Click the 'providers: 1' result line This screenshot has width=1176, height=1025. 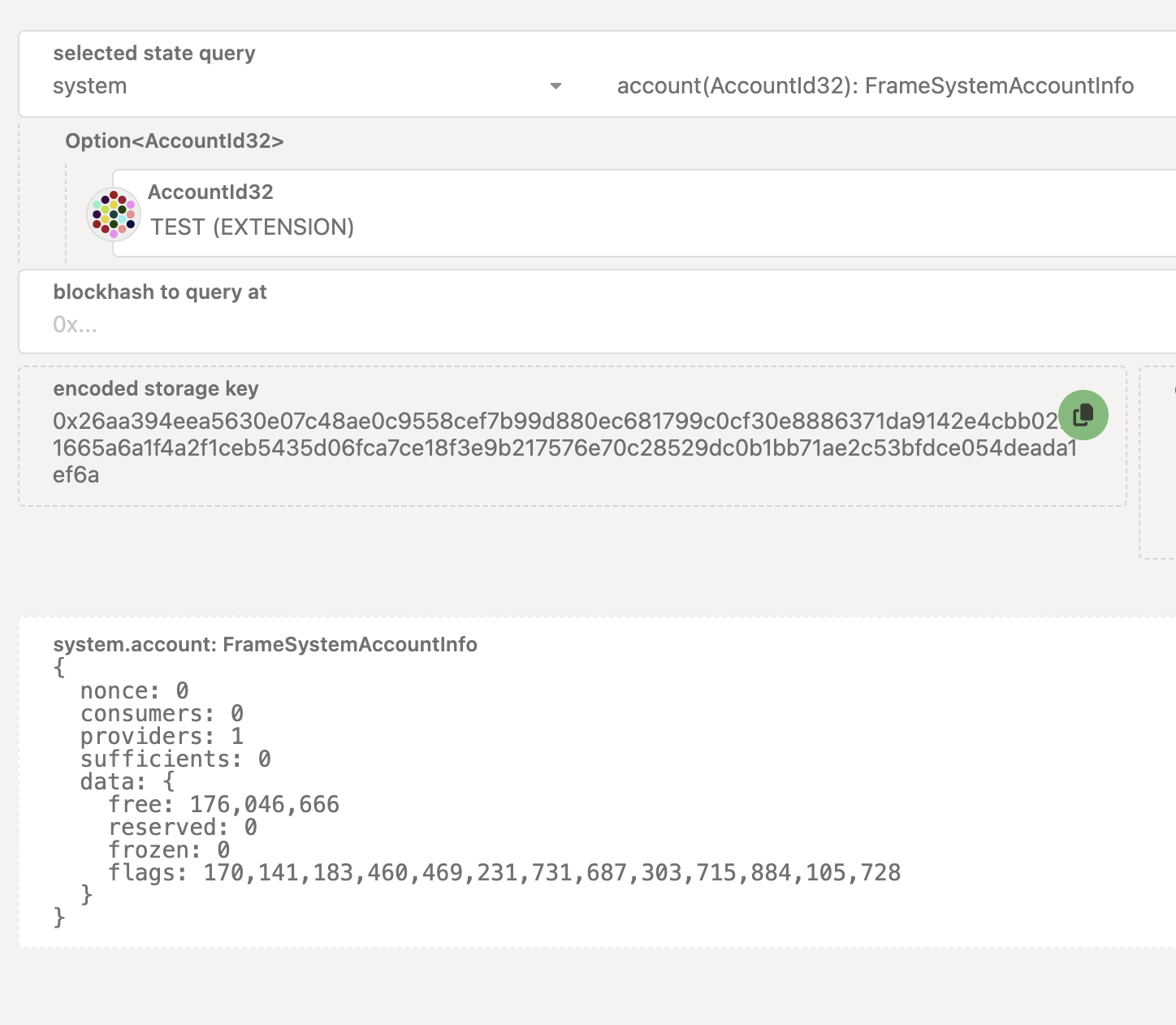[x=162, y=737]
